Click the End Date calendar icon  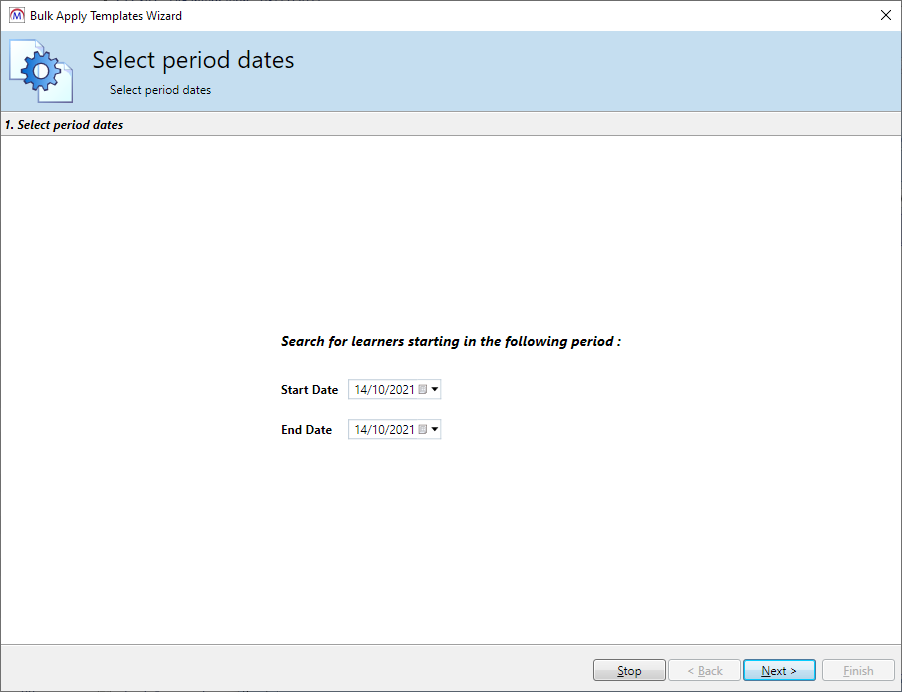pyautogui.click(x=422, y=430)
